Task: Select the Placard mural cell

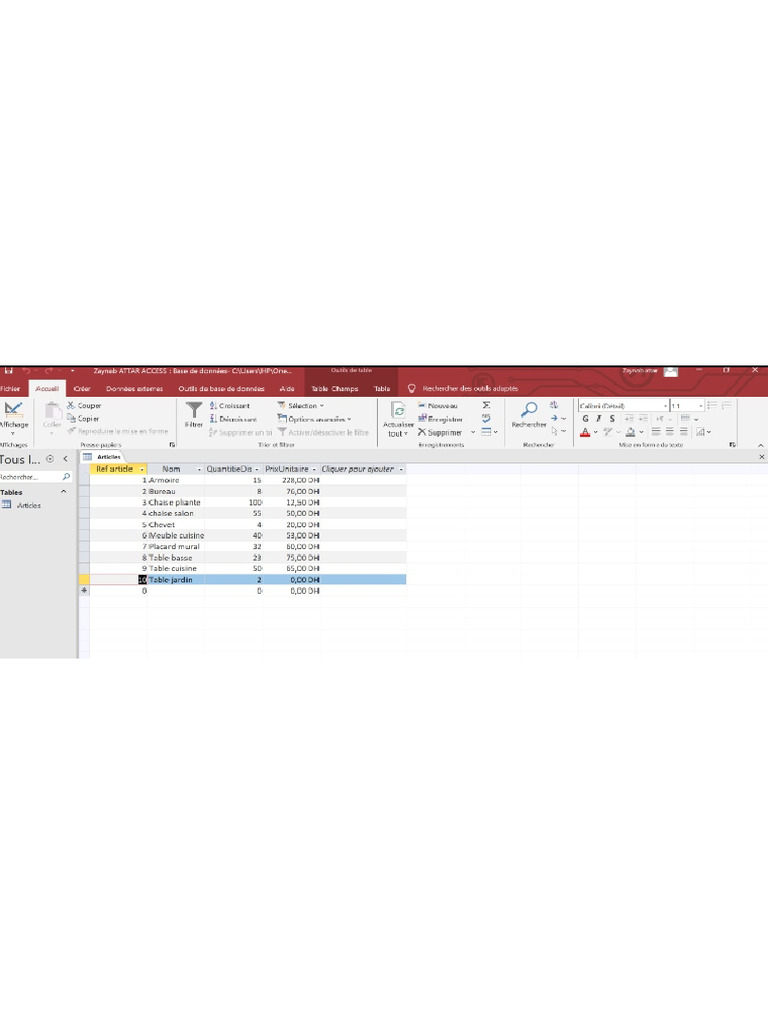Action: [x=175, y=547]
